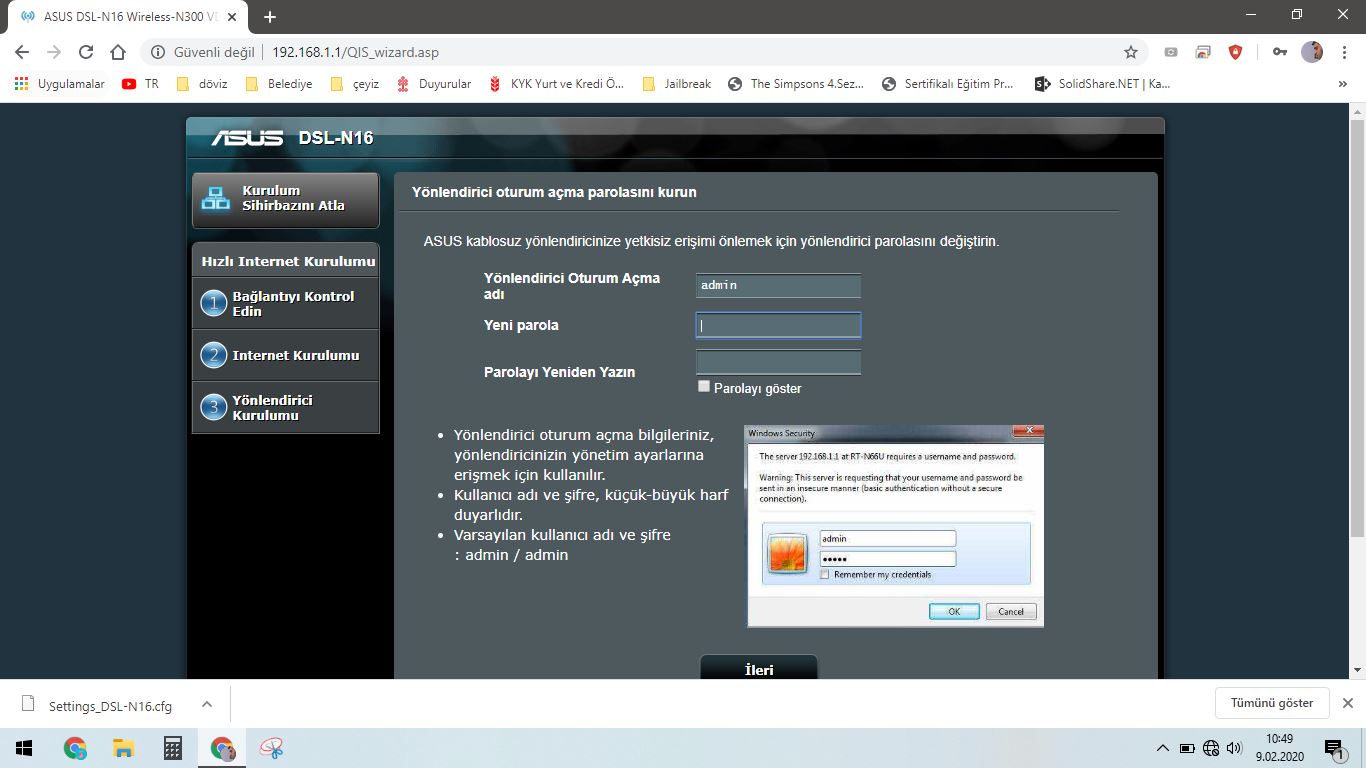This screenshot has height=768, width=1366.
Task: Enable the Parolayı göster checkbox
Action: [704, 386]
